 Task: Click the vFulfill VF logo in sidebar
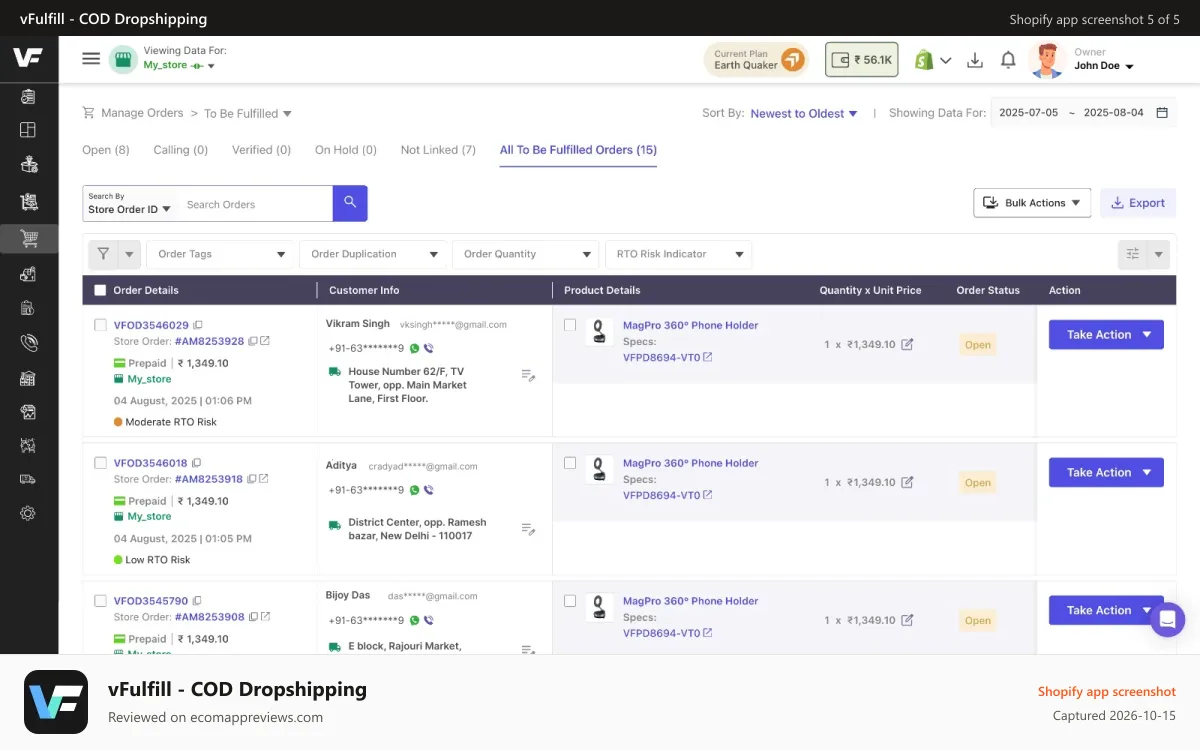click(x=28, y=58)
